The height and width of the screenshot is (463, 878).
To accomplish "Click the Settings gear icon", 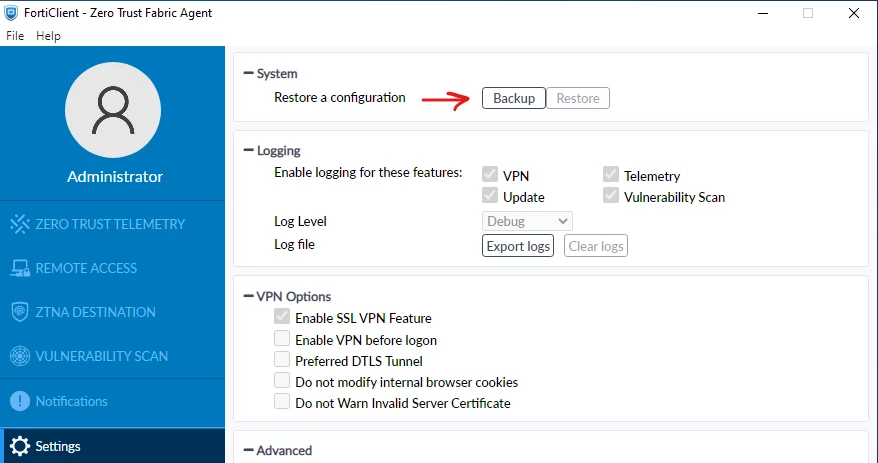I will pos(20,446).
